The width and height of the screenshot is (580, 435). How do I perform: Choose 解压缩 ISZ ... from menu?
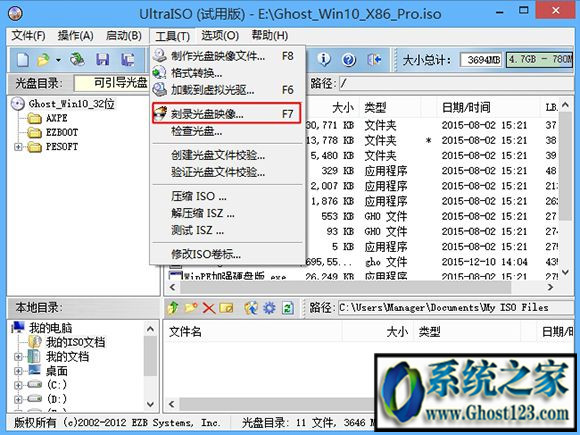click(x=227, y=213)
